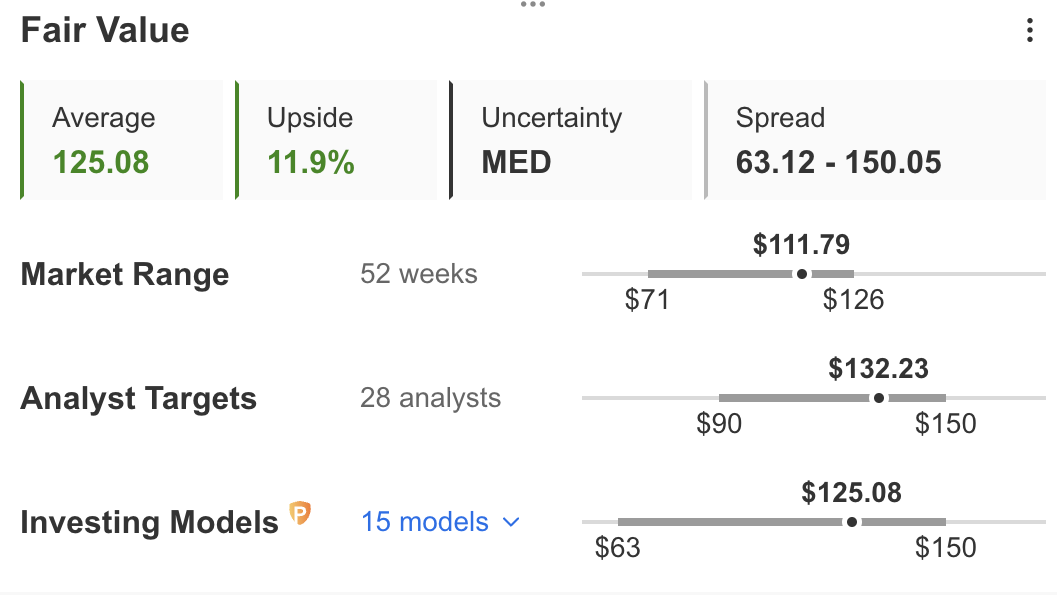Click the Analyst Targets slider dot
The image size is (1057, 595).
pyautogui.click(x=878, y=398)
